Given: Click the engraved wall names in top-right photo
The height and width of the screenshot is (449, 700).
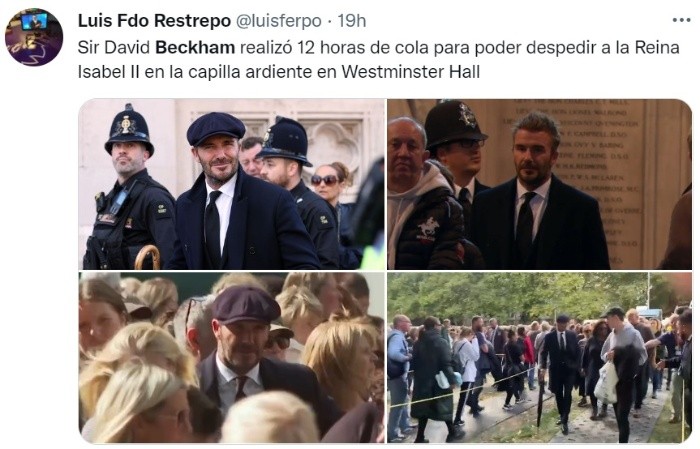Looking at the screenshot, I should point(594,179).
